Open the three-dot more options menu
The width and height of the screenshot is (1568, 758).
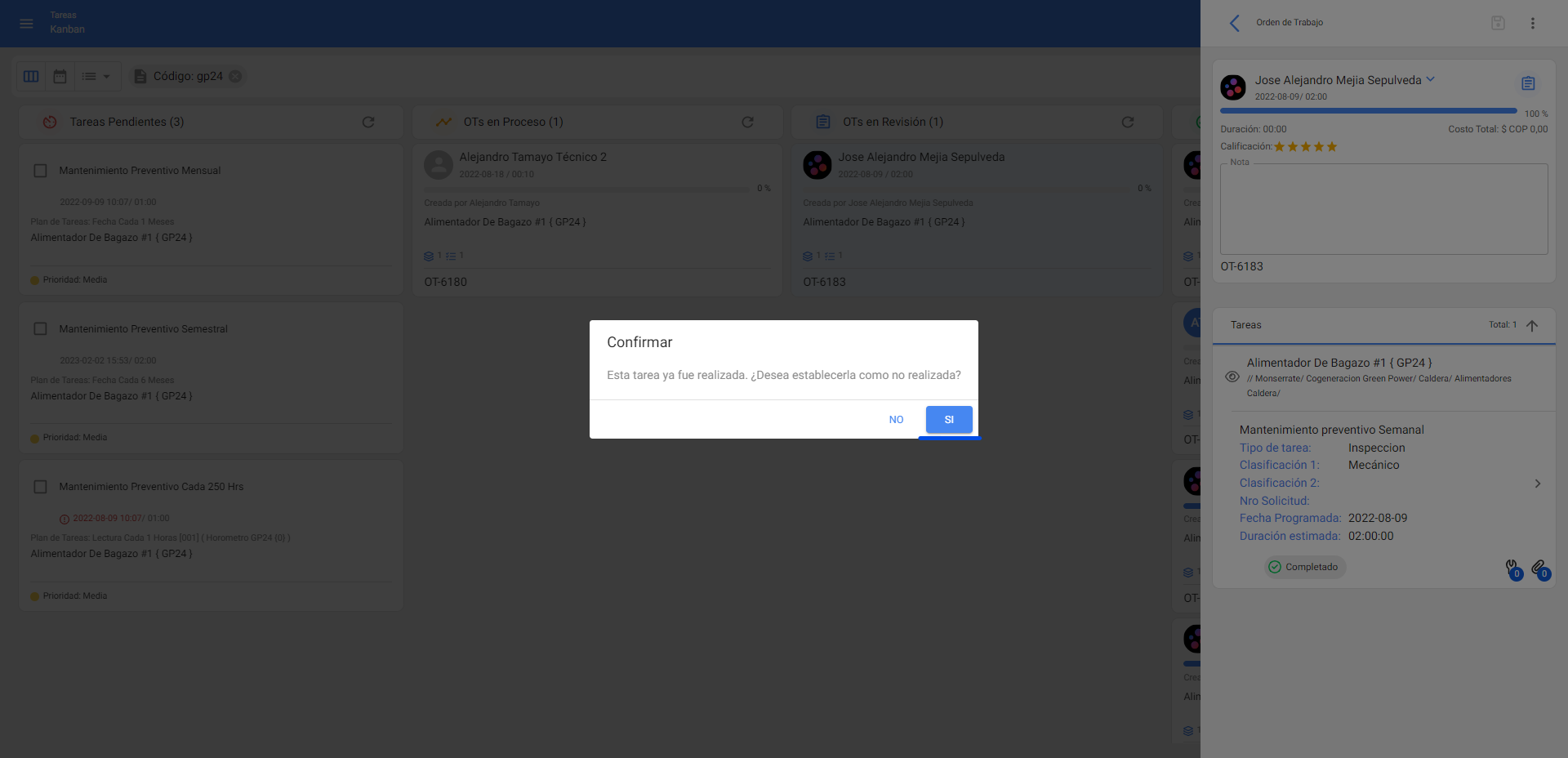[1532, 23]
